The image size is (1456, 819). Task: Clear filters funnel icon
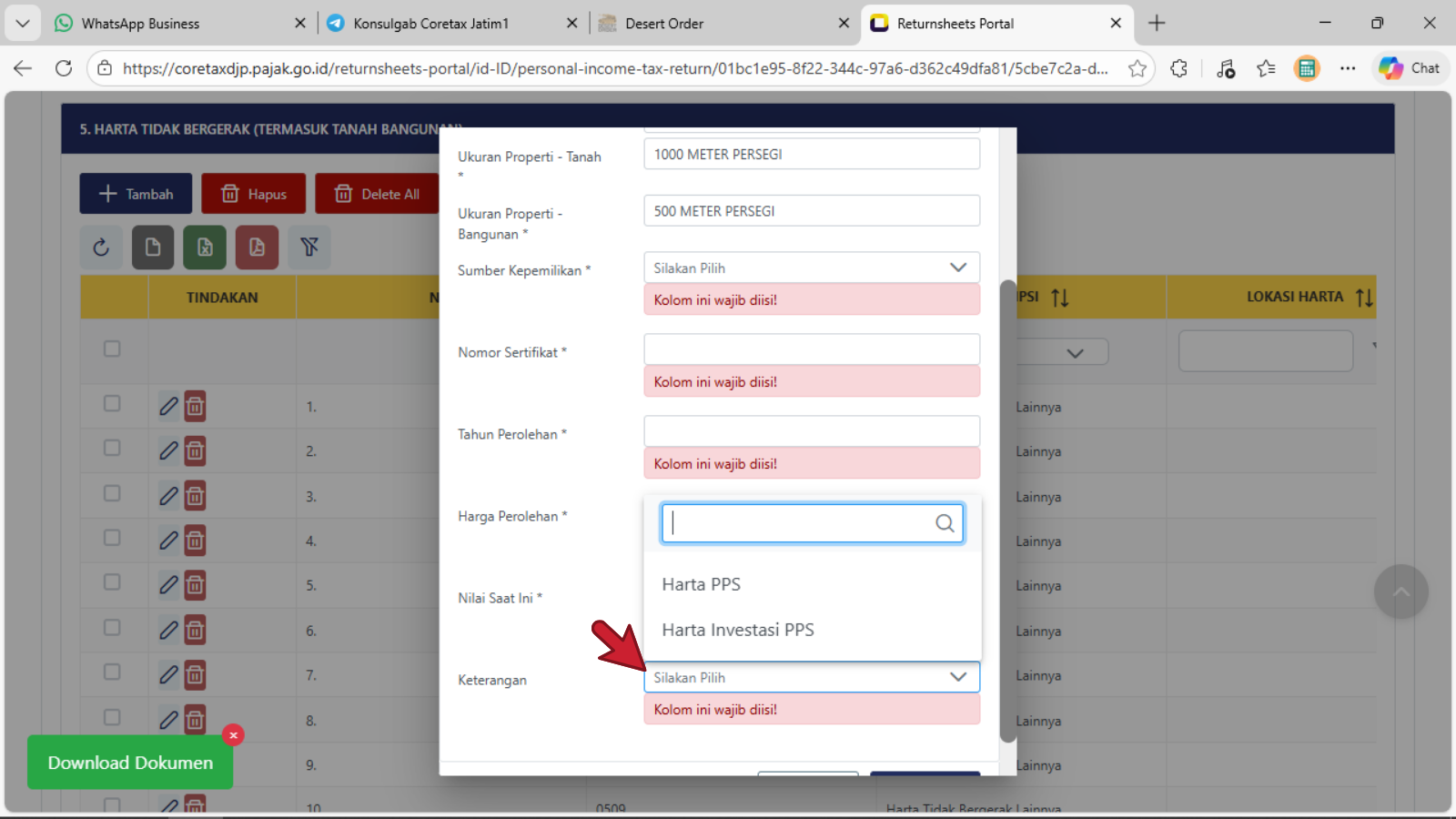(x=309, y=248)
